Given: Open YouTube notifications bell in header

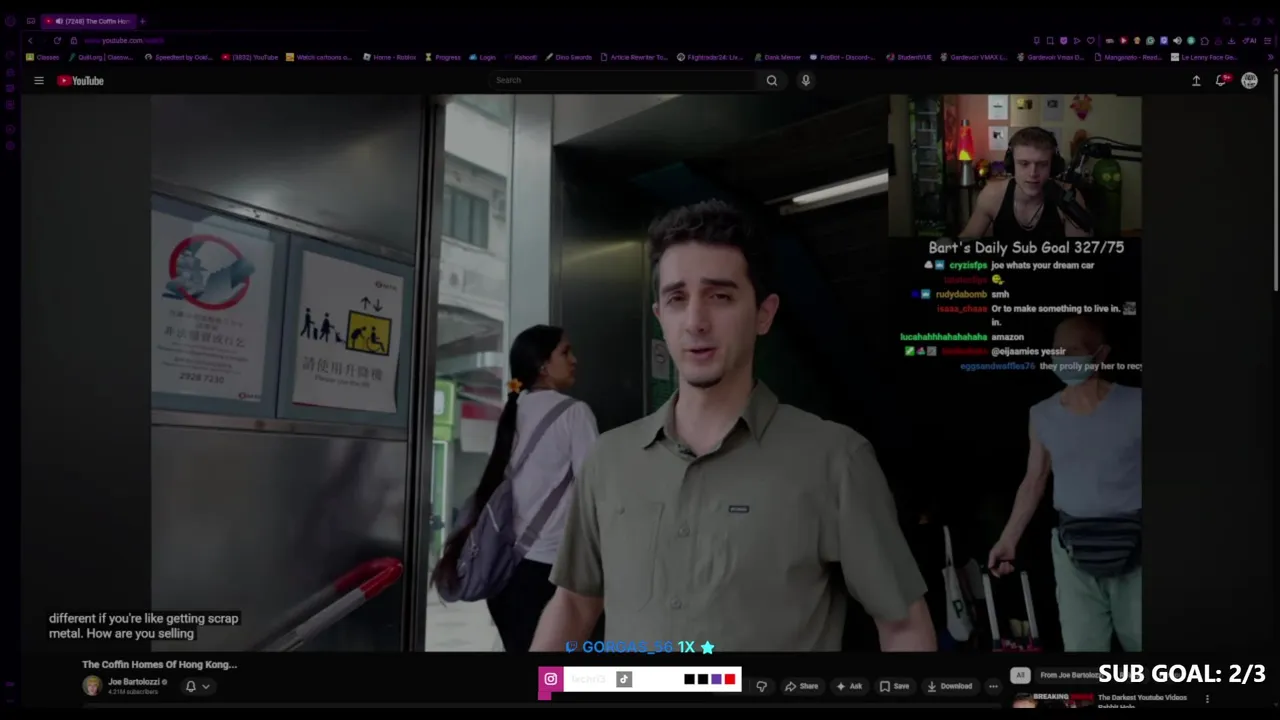Looking at the screenshot, I should [x=1221, y=81].
